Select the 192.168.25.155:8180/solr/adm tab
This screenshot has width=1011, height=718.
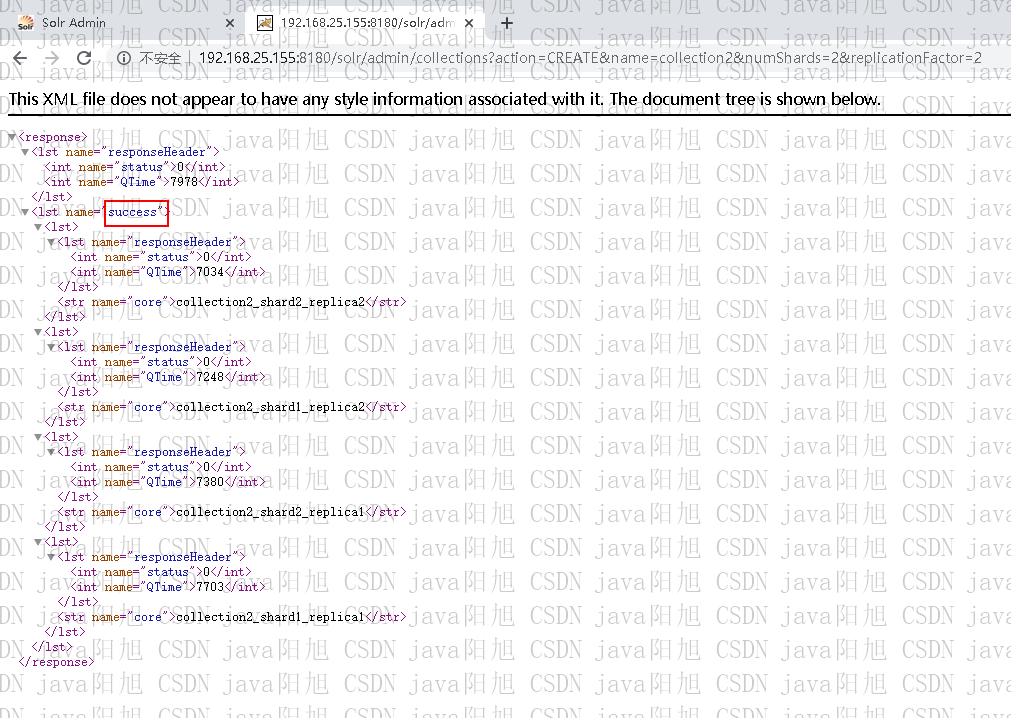pyautogui.click(x=366, y=23)
